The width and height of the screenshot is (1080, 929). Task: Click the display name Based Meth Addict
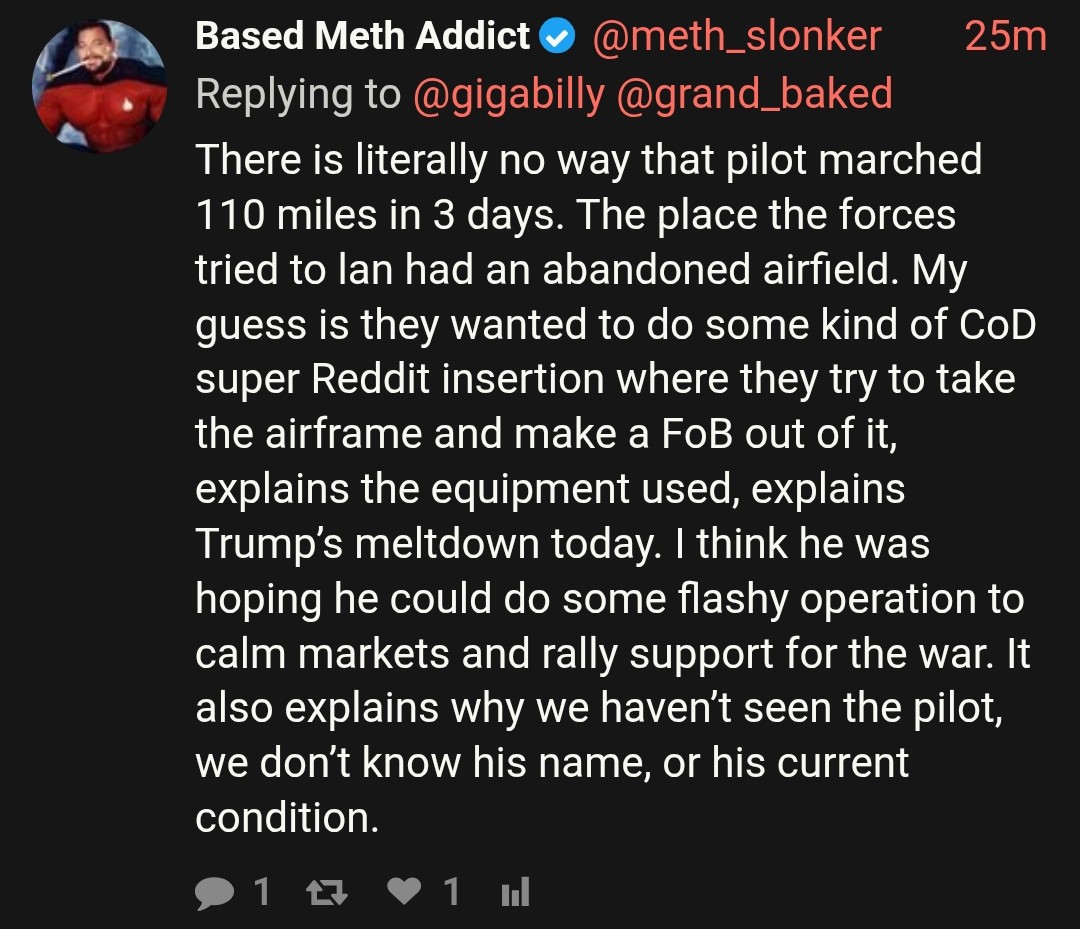point(362,37)
